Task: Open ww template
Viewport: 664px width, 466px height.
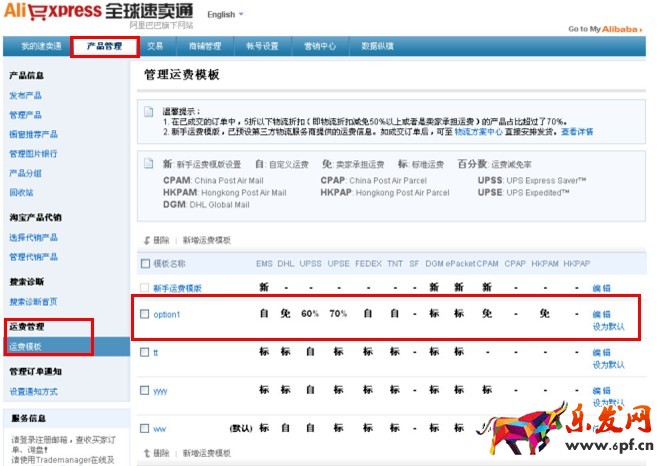Action: [160, 429]
